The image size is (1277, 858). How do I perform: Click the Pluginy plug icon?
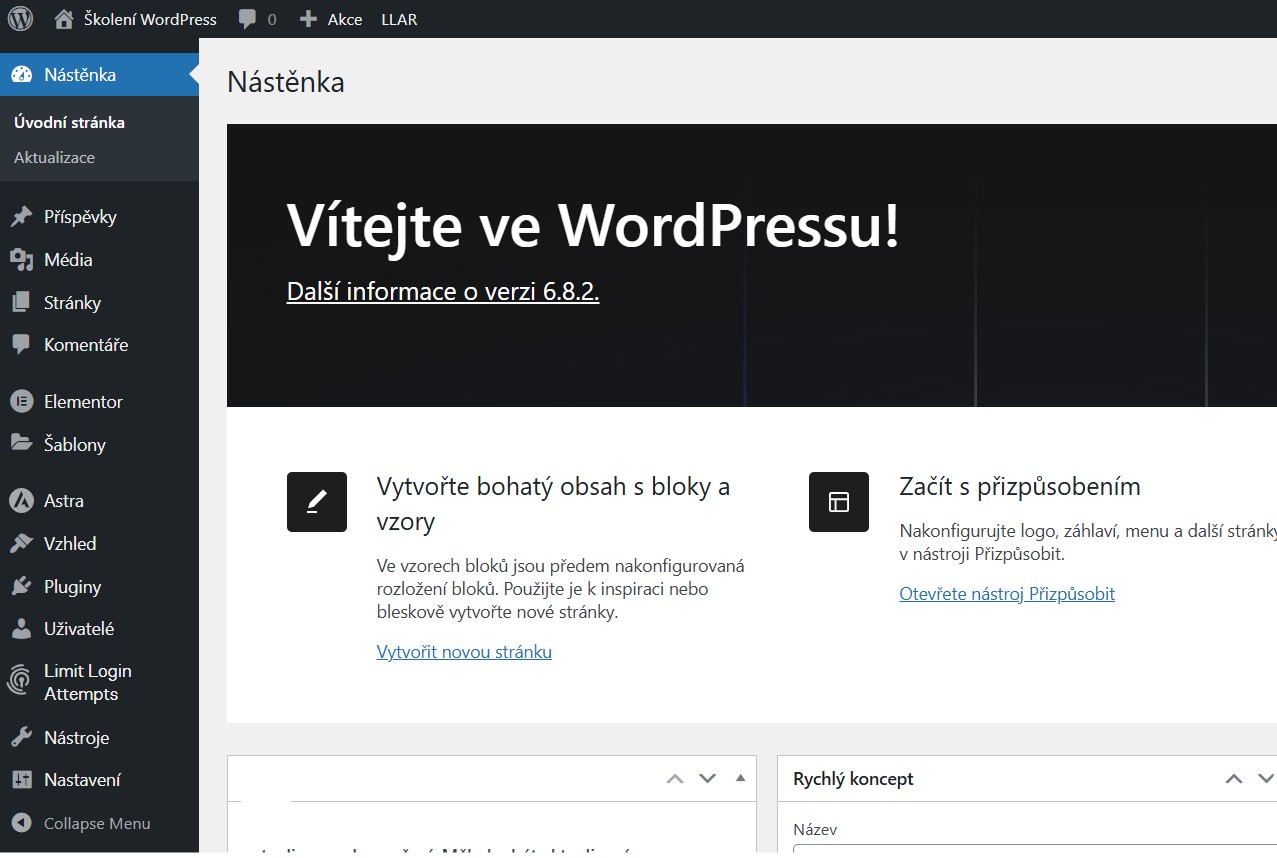tap(20, 586)
